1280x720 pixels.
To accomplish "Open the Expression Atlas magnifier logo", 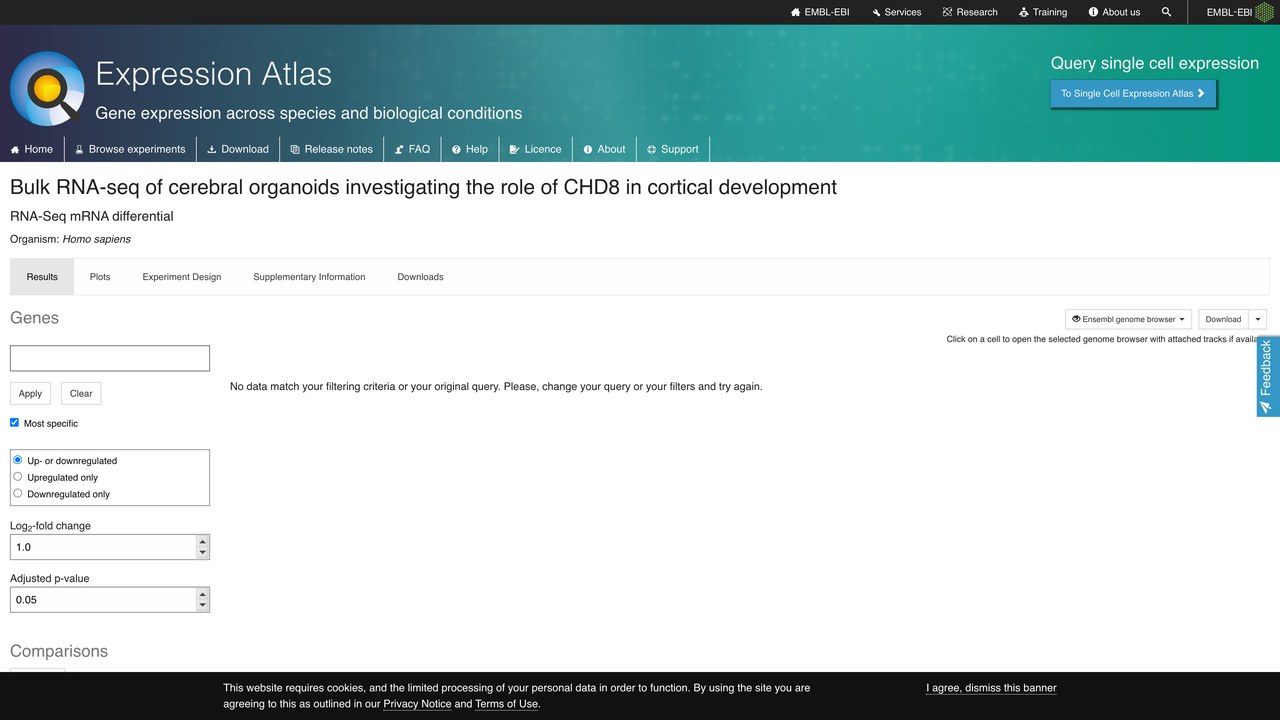I will [x=47, y=89].
